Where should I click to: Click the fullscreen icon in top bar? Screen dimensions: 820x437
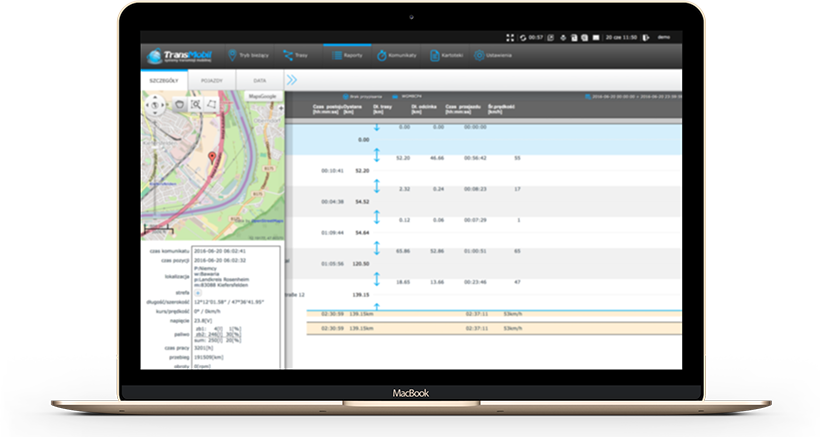[x=510, y=37]
